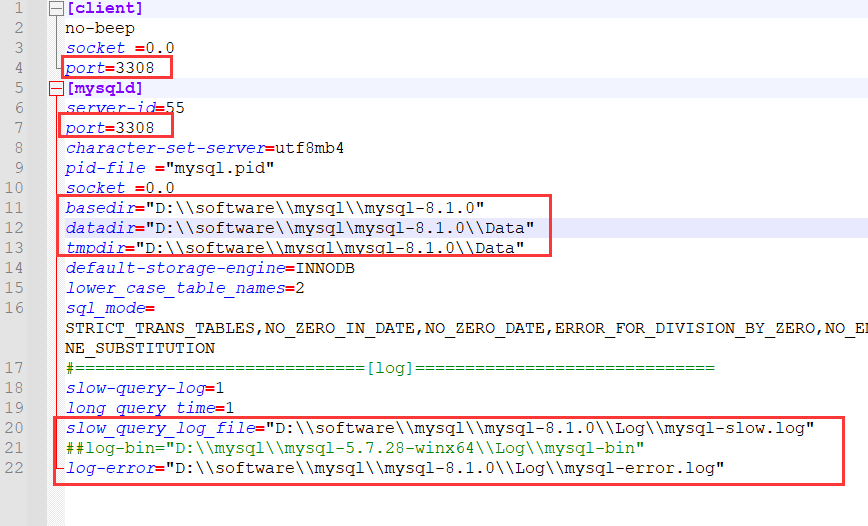The image size is (868, 526).
Task: Click the tmpdir path line
Action: tap(294, 248)
